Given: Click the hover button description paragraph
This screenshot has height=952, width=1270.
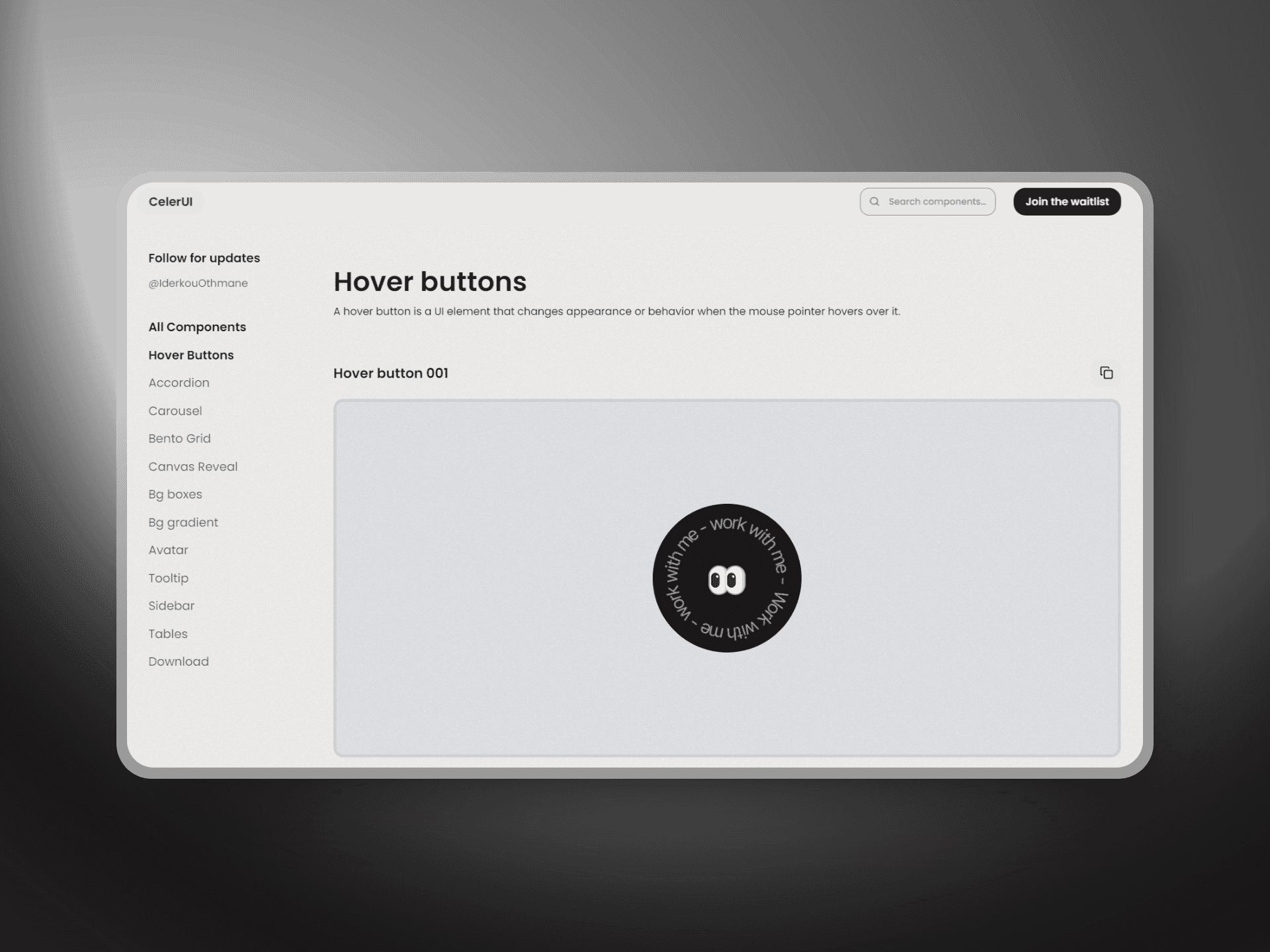Looking at the screenshot, I should click(616, 311).
